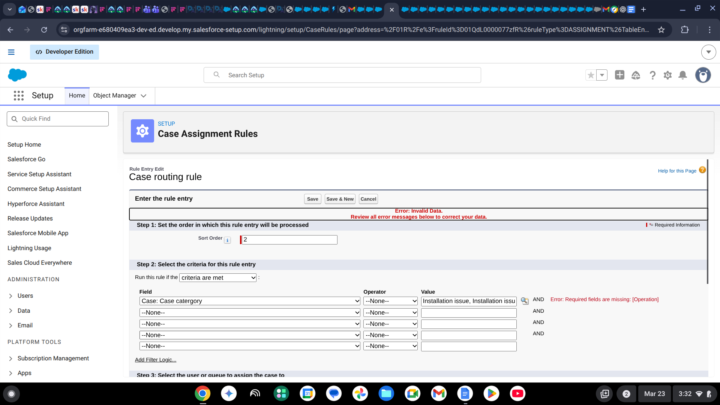Click the Salesforce cloud logo
Screen dimensions: 720x405
17,75
